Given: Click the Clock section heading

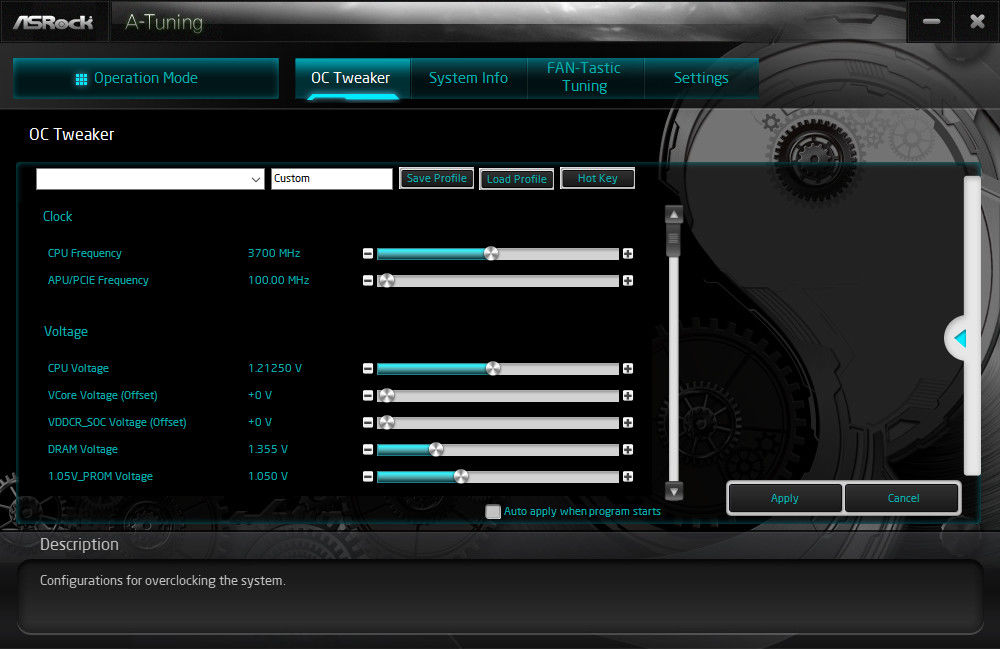Looking at the screenshot, I should tap(57, 216).
